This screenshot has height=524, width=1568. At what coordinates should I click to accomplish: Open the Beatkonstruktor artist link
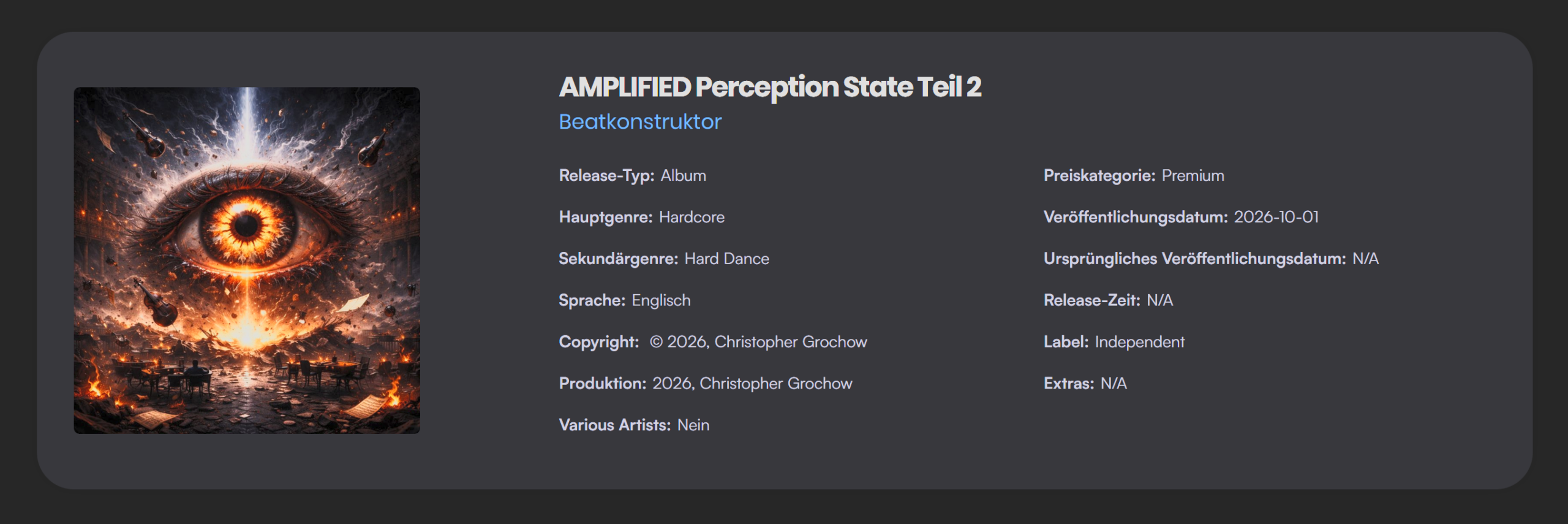pos(640,122)
